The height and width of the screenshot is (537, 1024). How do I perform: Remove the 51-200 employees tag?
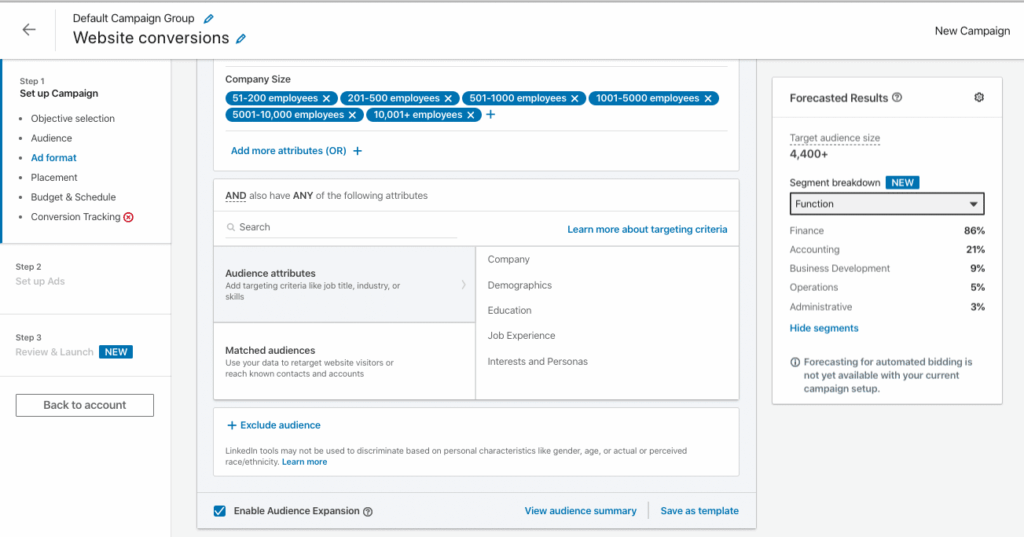[x=326, y=98]
